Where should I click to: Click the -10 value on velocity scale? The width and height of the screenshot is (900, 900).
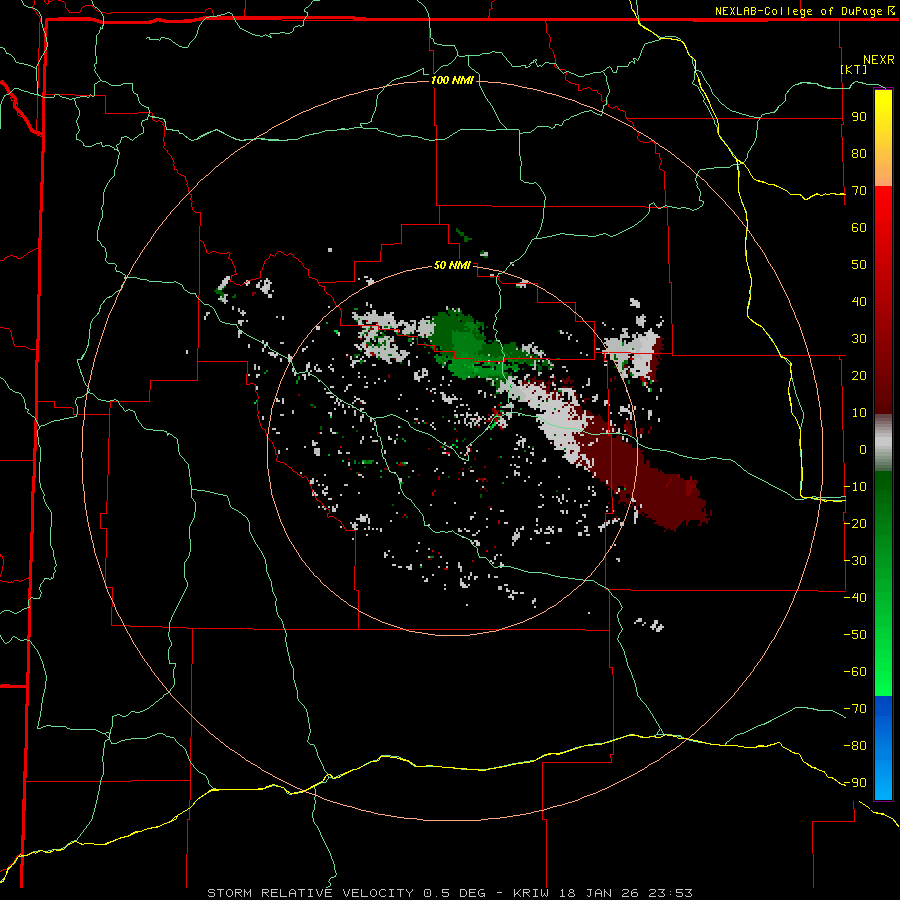click(855, 487)
